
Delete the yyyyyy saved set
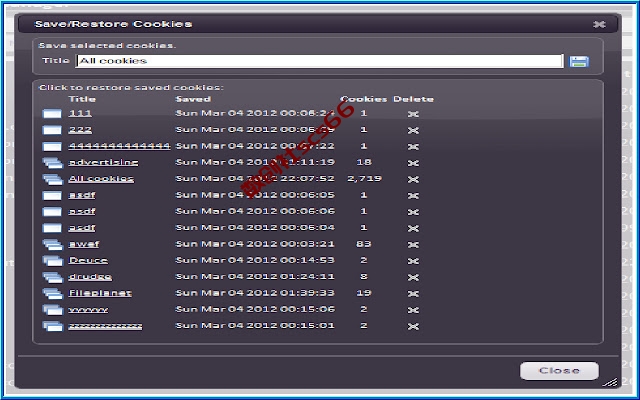pyautogui.click(x=413, y=310)
